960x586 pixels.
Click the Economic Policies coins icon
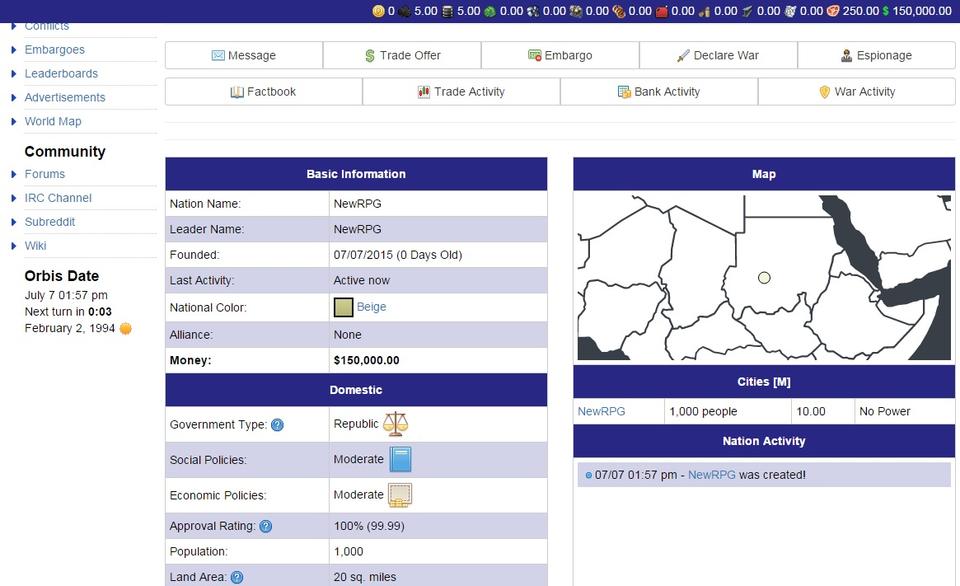point(400,495)
